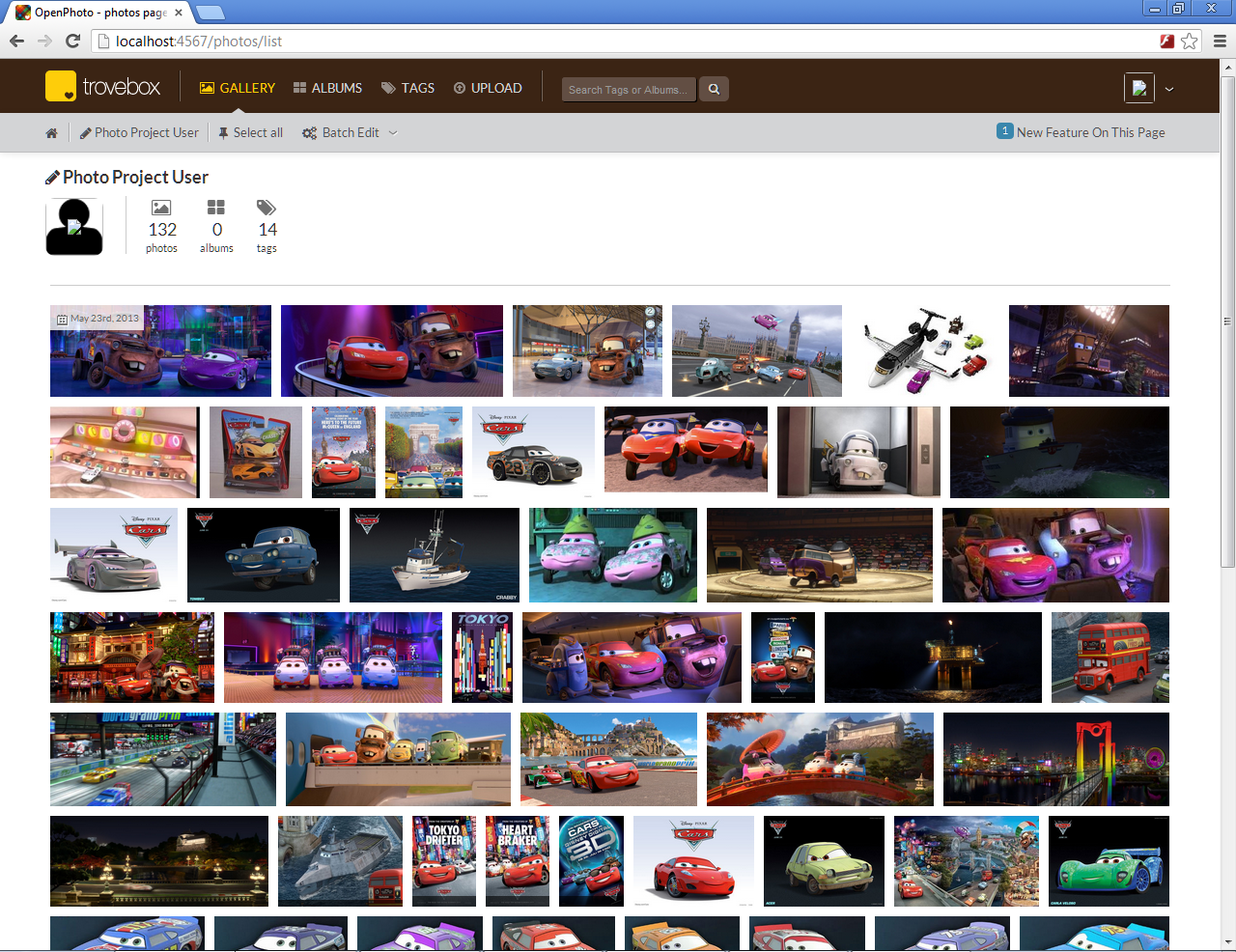Open the pink cars with green hats photo
1236x952 pixels.
coord(613,555)
